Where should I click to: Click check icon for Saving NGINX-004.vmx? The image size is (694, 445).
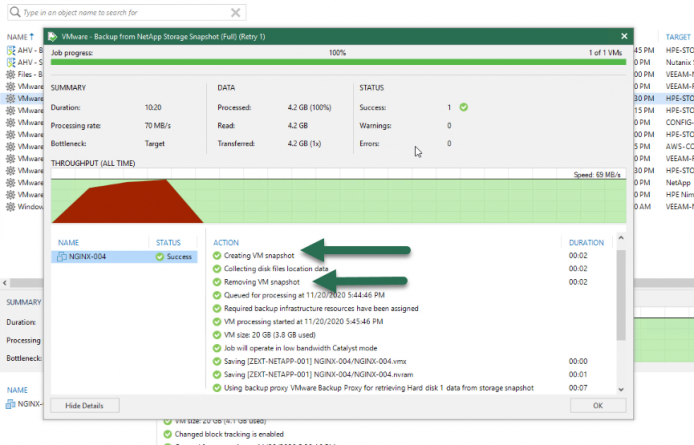click(x=217, y=361)
